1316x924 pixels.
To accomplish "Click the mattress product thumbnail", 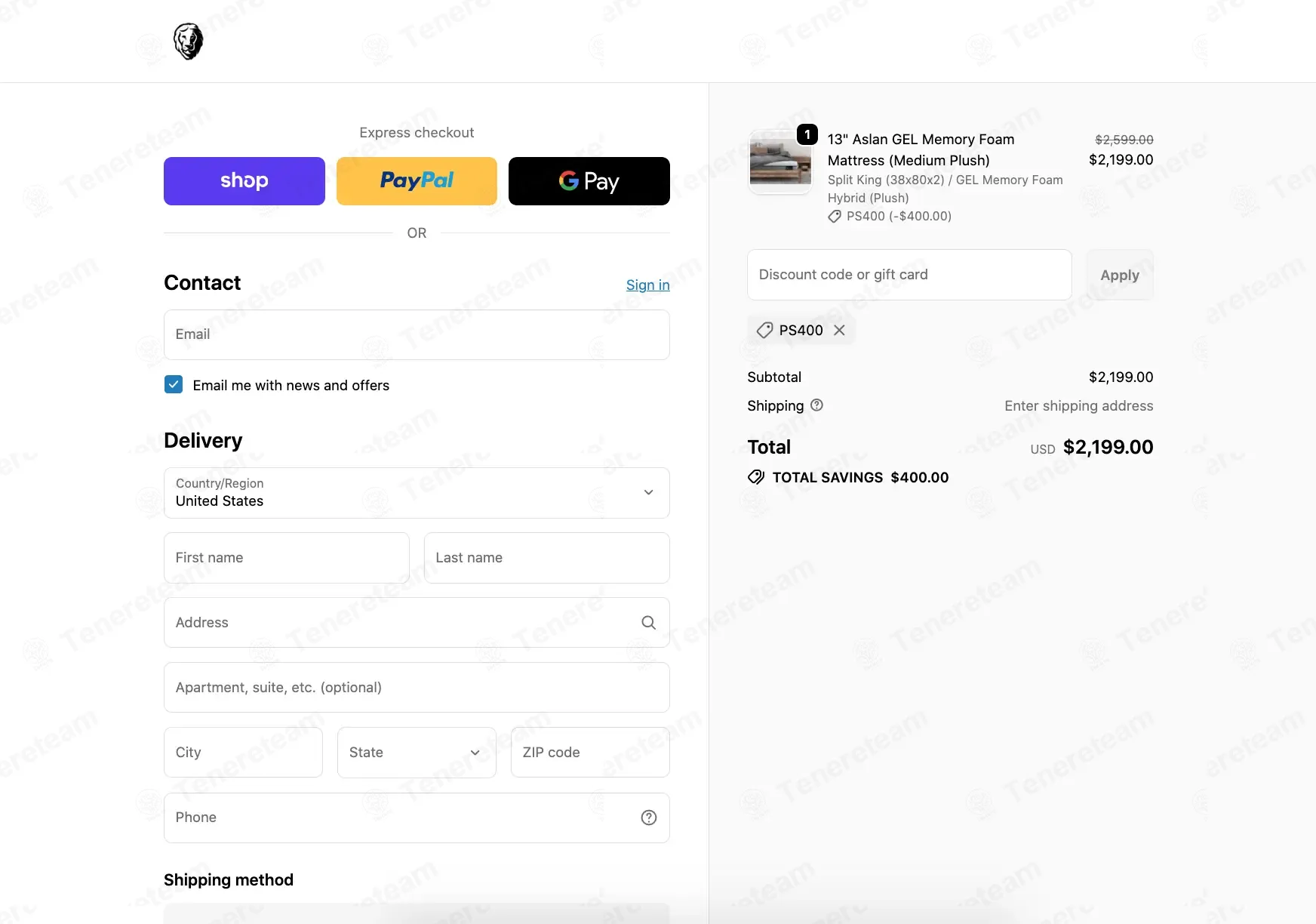I will (780, 162).
